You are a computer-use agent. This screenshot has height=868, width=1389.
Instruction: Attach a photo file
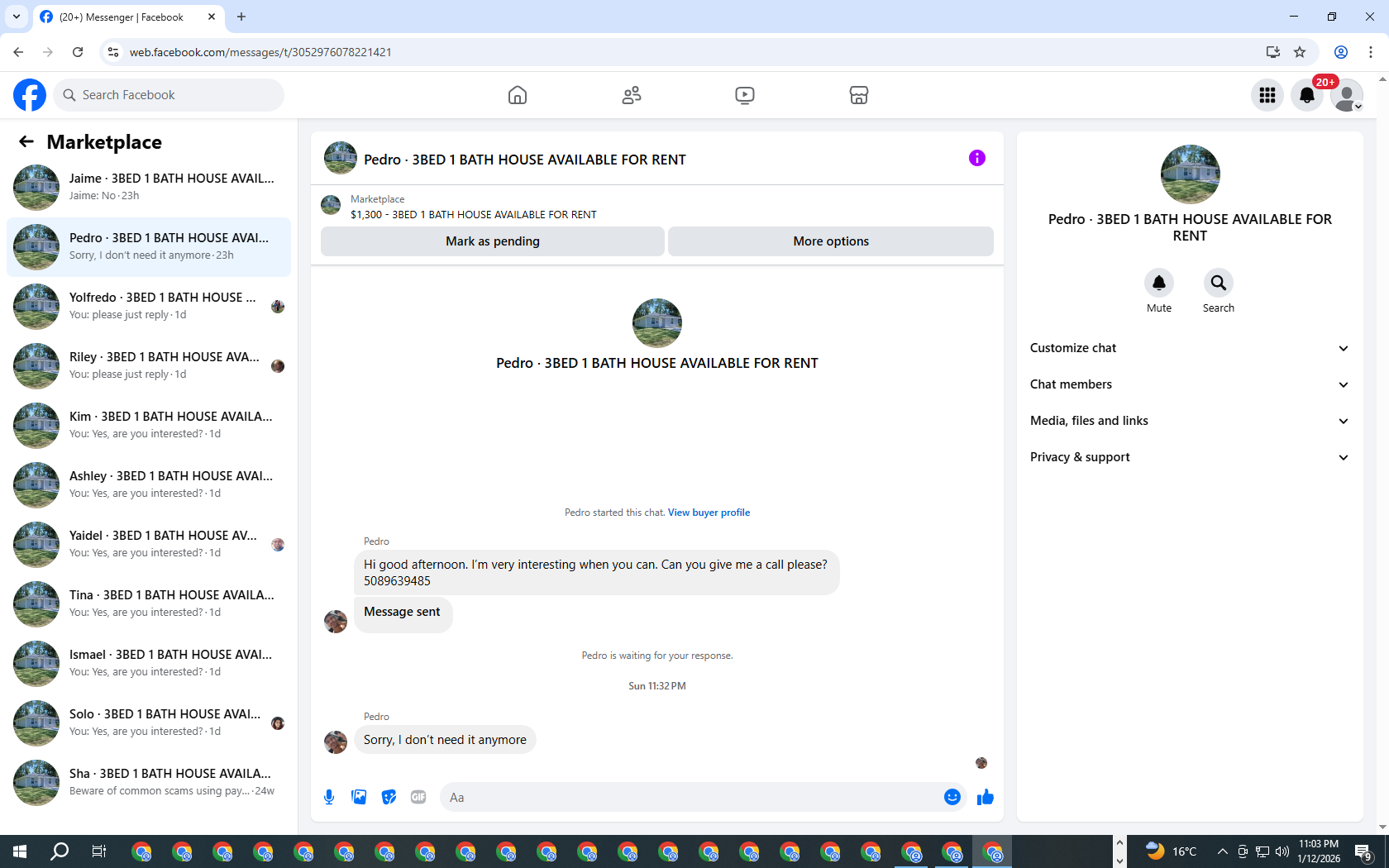(x=359, y=797)
